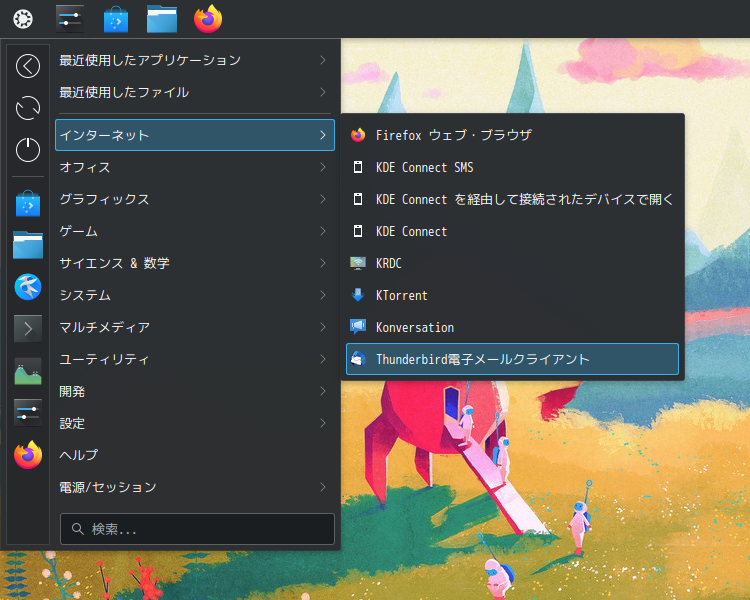Expand the オフィス category arrow
This screenshot has width=750, height=600.
pyautogui.click(x=323, y=167)
